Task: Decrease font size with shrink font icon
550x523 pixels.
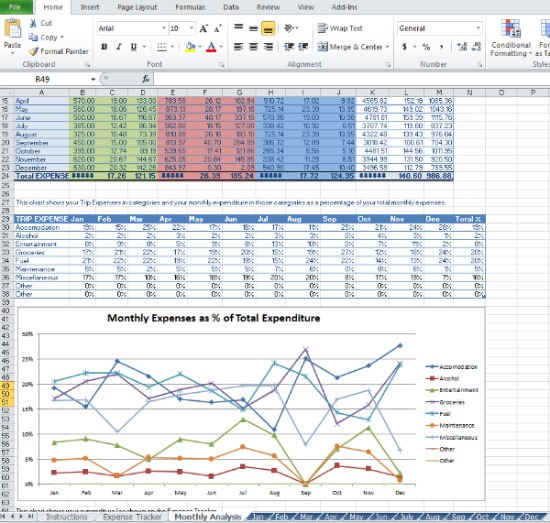Action: pos(217,28)
